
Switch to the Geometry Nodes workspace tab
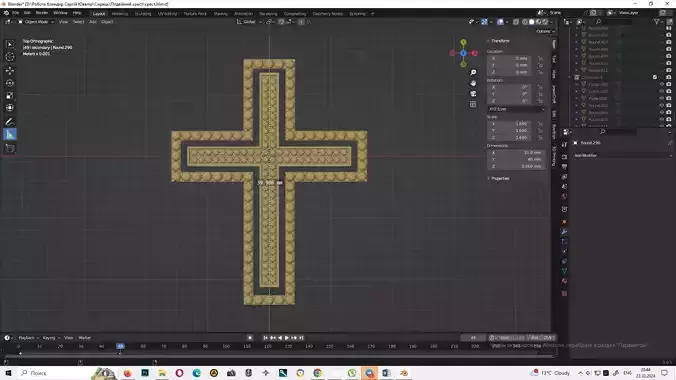point(328,14)
